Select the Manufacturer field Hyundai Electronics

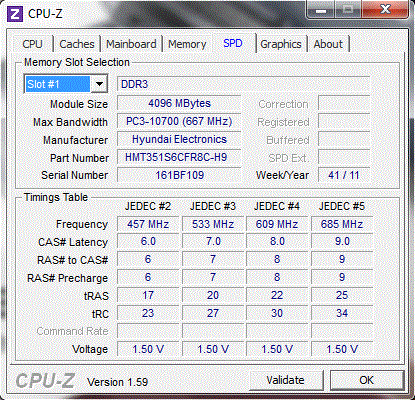179,139
